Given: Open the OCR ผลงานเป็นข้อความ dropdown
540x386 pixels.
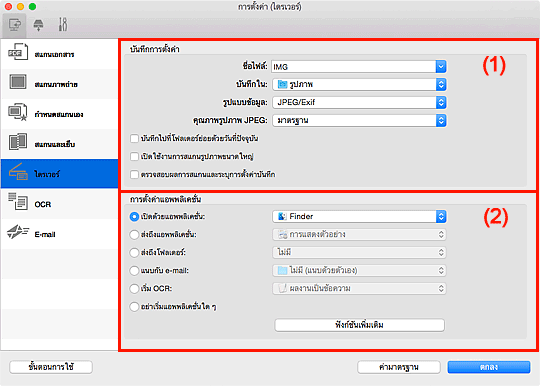Looking at the screenshot, I should click(x=359, y=288).
